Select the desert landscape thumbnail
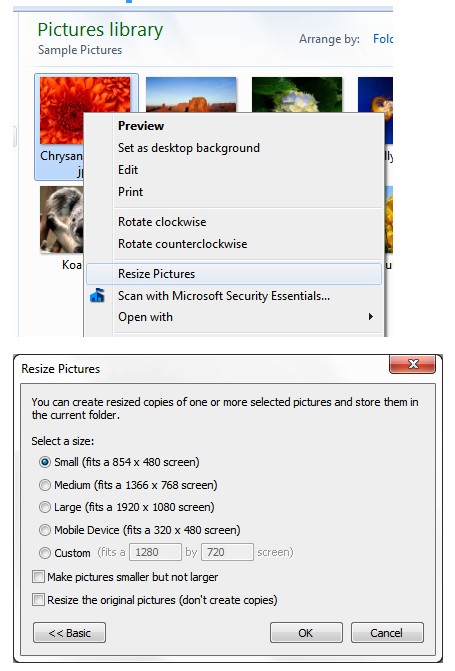The image size is (455, 671). (191, 95)
